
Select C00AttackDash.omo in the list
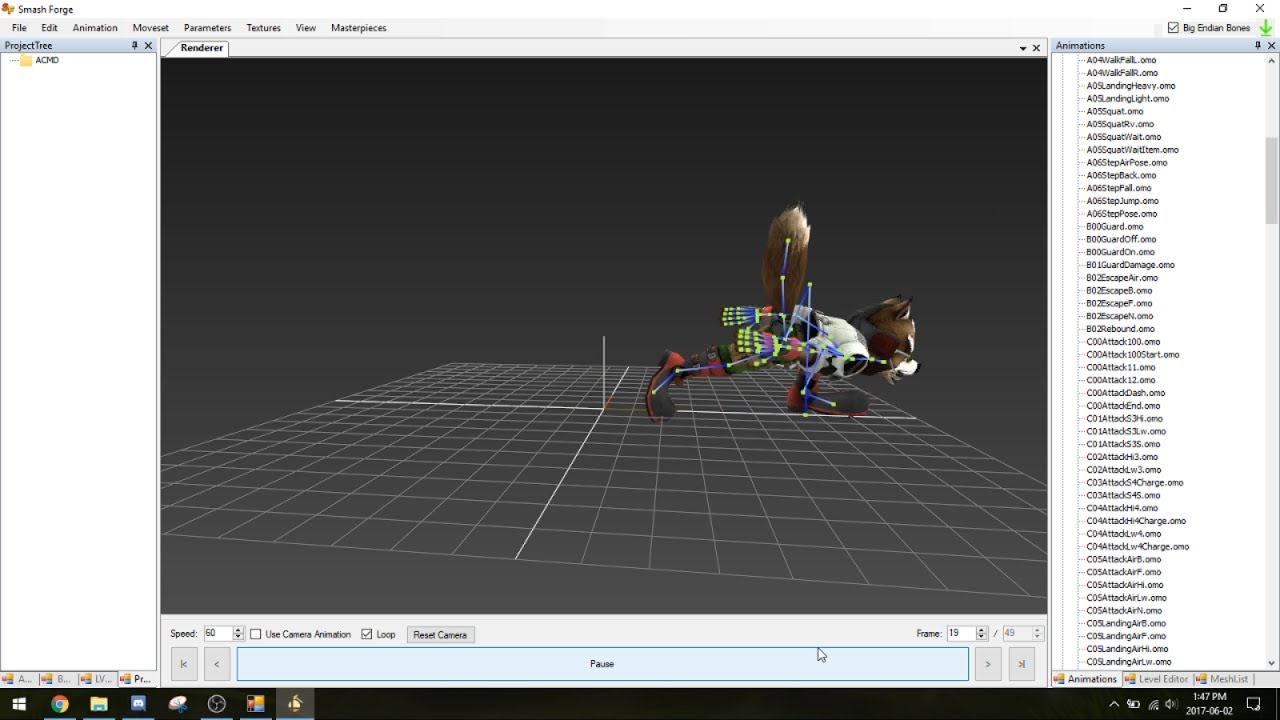[x=1125, y=393]
